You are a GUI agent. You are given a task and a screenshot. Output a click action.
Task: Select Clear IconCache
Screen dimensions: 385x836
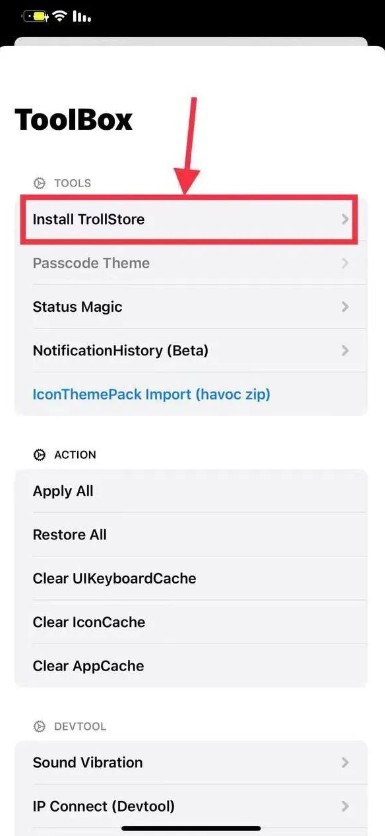coord(190,622)
